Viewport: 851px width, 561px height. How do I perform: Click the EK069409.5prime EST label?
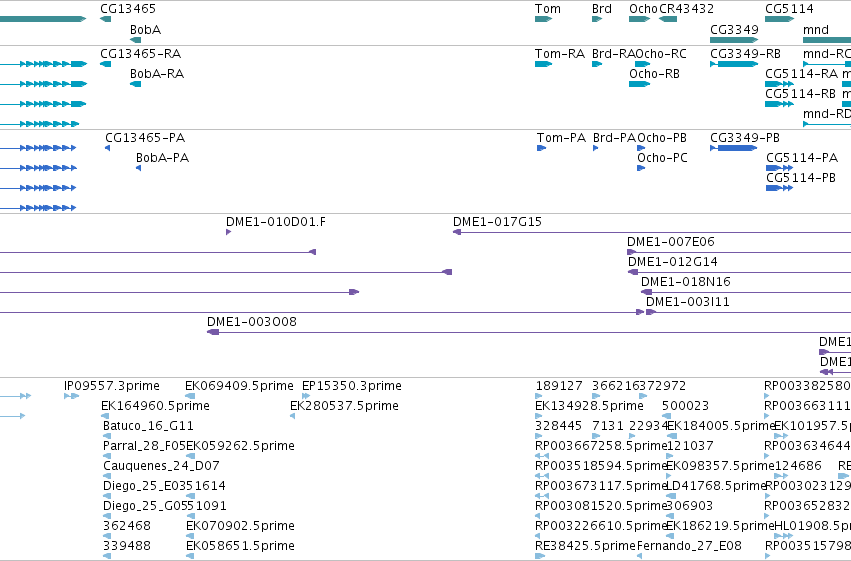point(239,386)
